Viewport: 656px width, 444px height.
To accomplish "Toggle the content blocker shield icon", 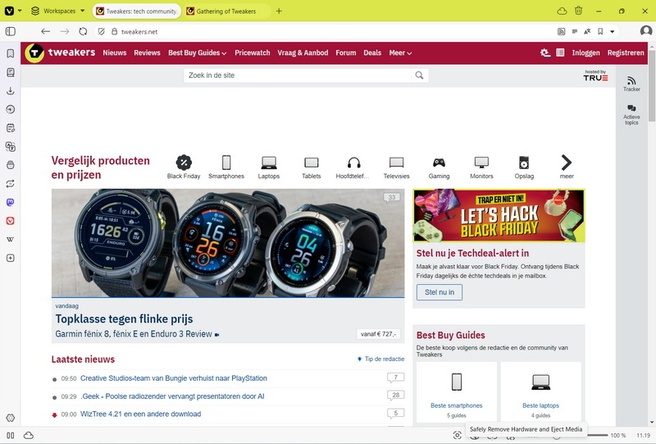I will pyautogui.click(x=101, y=31).
